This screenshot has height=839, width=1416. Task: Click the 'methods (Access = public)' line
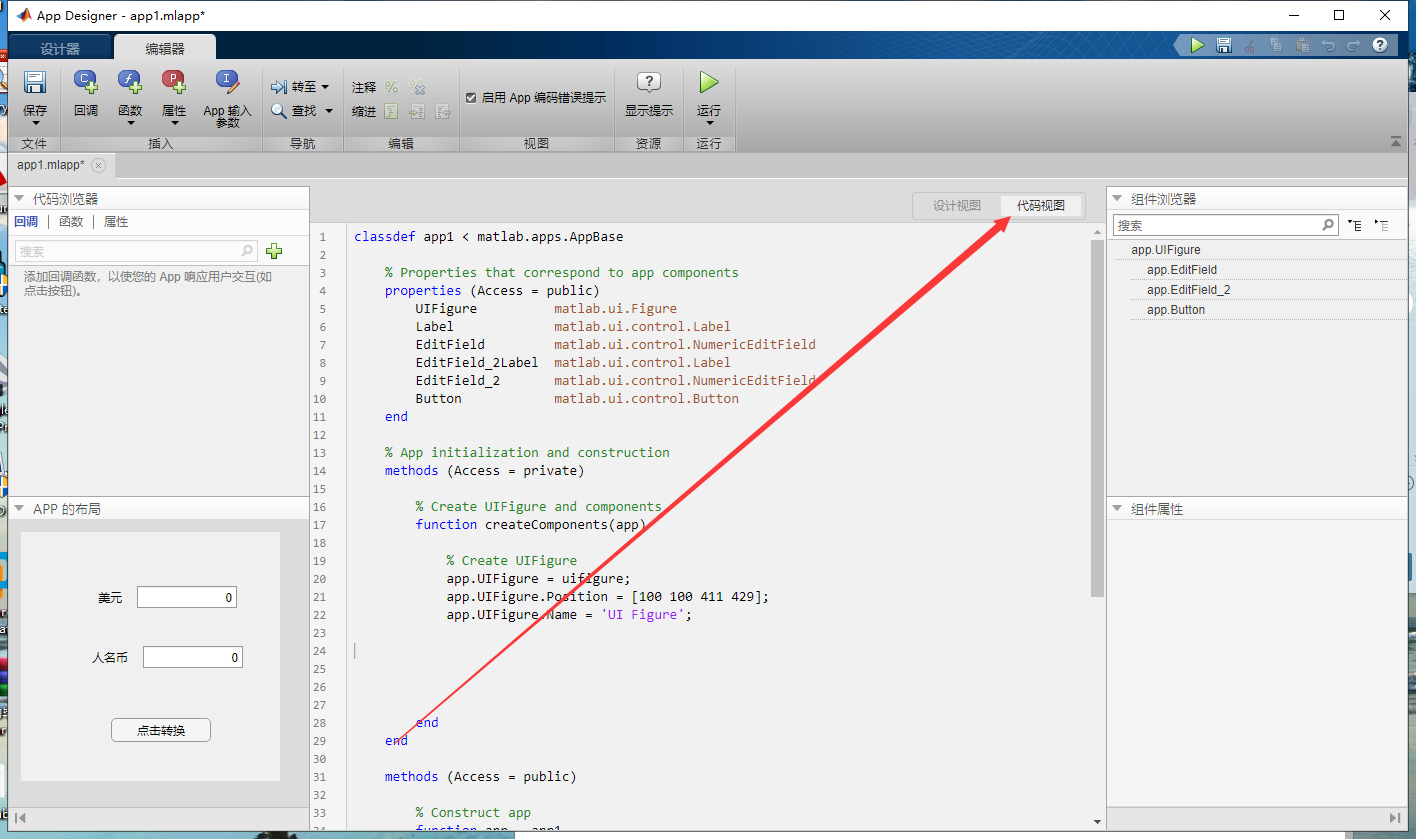coord(481,776)
